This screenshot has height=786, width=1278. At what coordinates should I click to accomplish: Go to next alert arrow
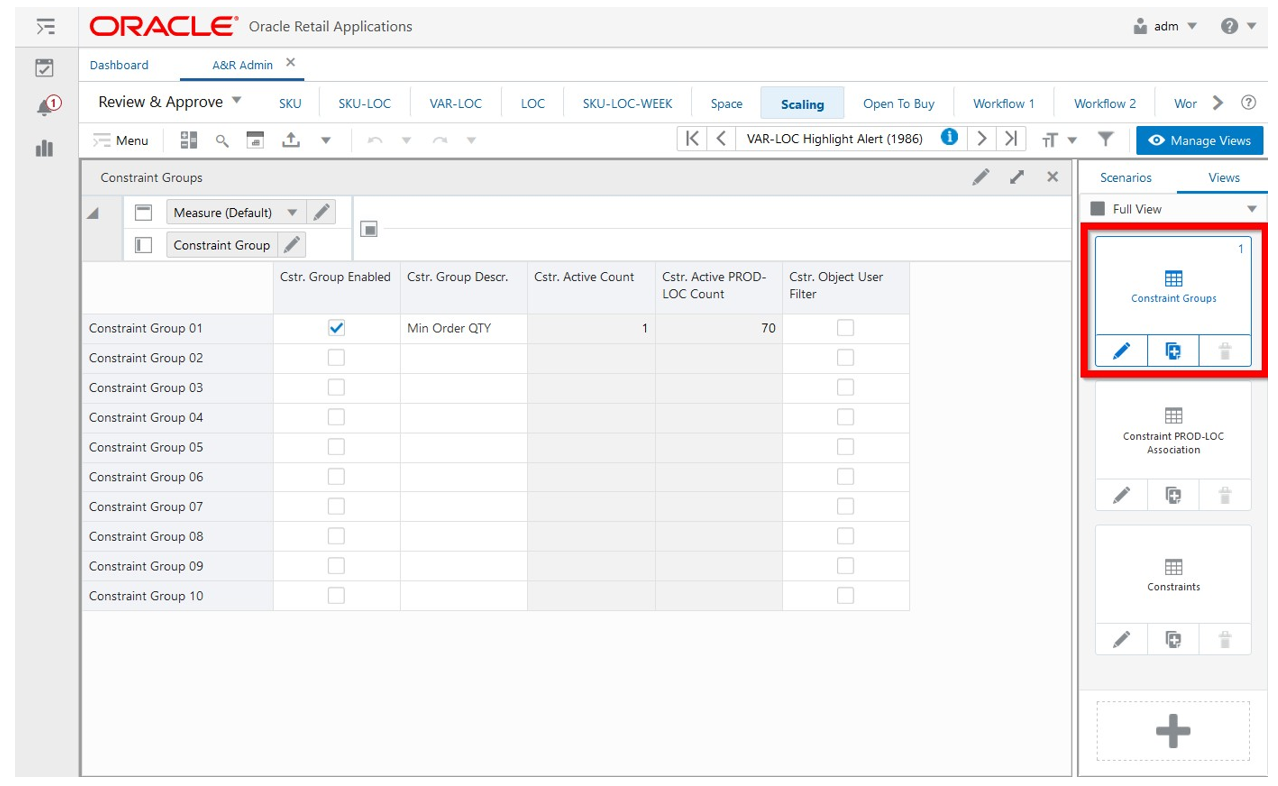[x=982, y=139]
